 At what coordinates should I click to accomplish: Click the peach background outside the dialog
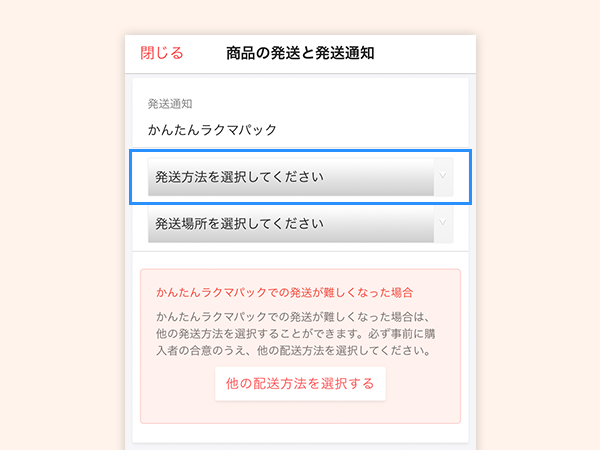coord(61,230)
